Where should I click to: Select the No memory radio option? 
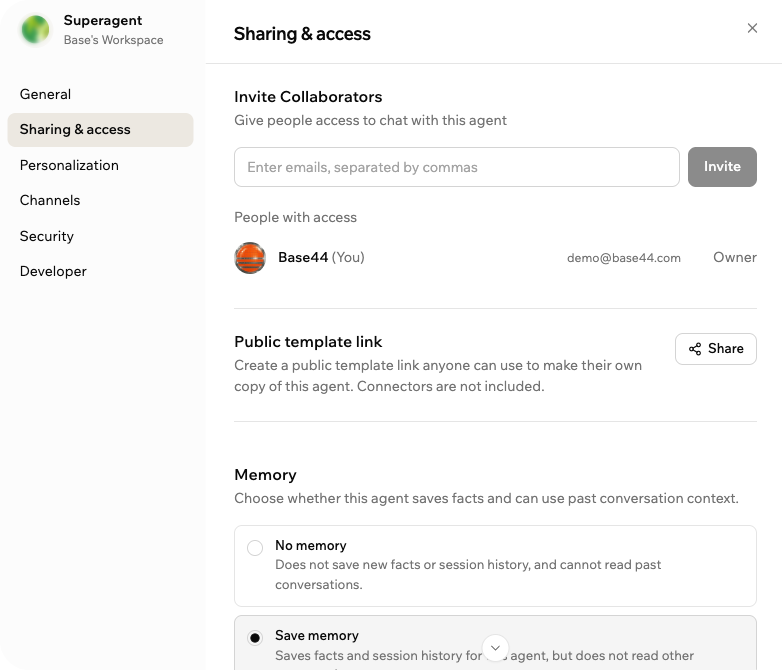pyautogui.click(x=255, y=548)
